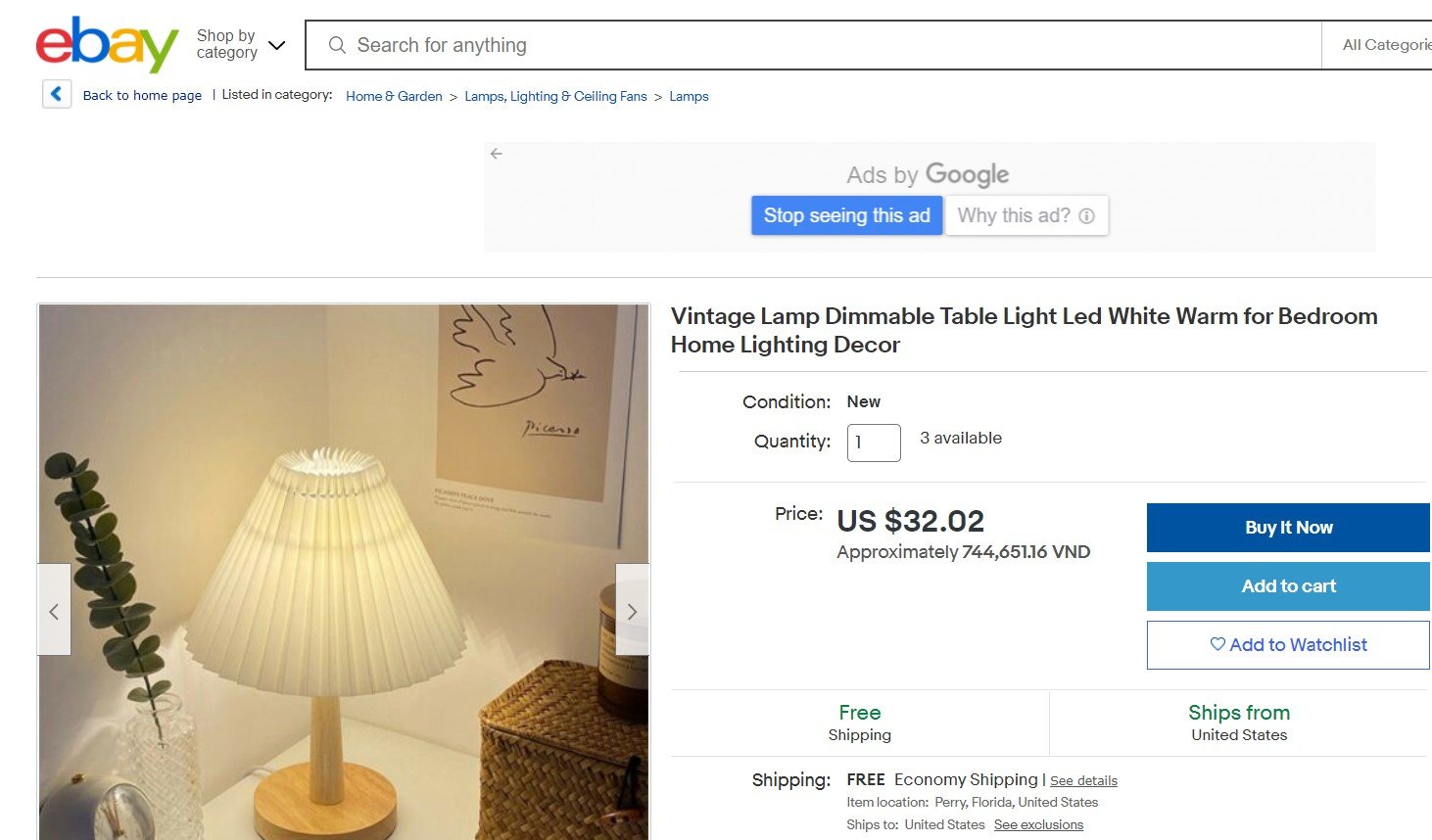The image size is (1432, 840).
Task: Click the back arrow beside the breadcrumb
Action: (56, 93)
